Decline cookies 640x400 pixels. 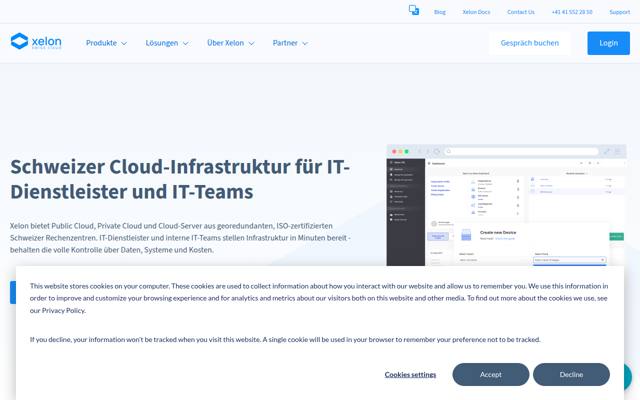pyautogui.click(x=571, y=374)
